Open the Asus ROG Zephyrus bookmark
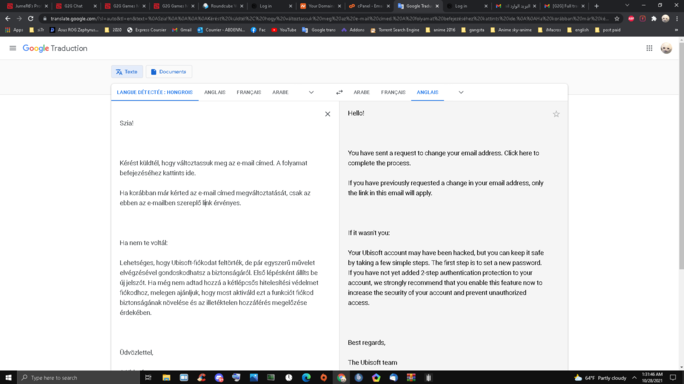This screenshot has height=384, width=684. [74, 30]
